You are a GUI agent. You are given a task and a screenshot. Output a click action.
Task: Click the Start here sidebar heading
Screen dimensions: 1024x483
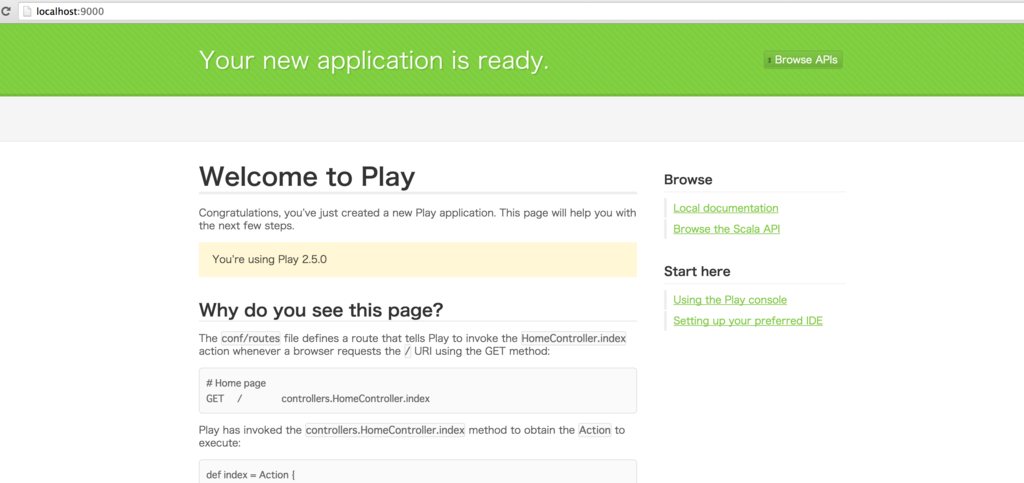pyautogui.click(x=697, y=271)
